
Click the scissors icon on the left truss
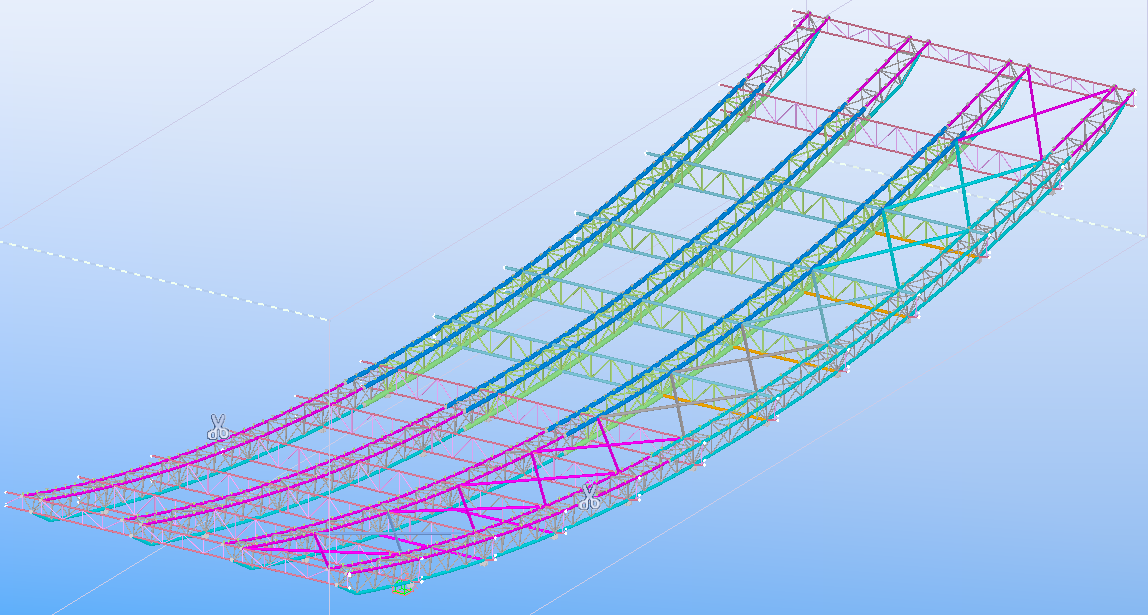click(x=217, y=427)
